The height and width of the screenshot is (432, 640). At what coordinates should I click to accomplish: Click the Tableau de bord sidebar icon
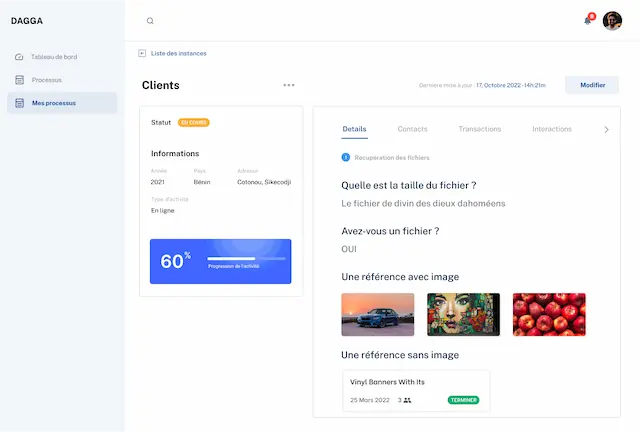20,57
